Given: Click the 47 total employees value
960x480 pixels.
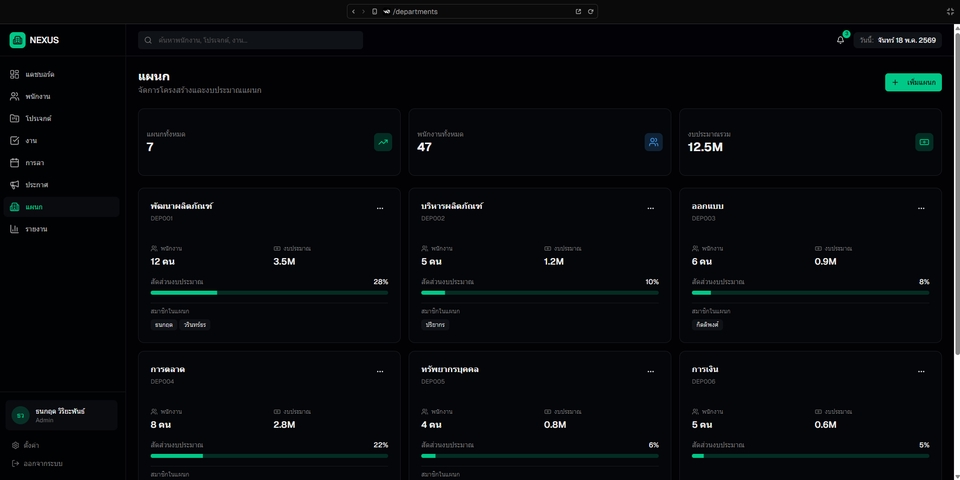Looking at the screenshot, I should pyautogui.click(x=424, y=148).
